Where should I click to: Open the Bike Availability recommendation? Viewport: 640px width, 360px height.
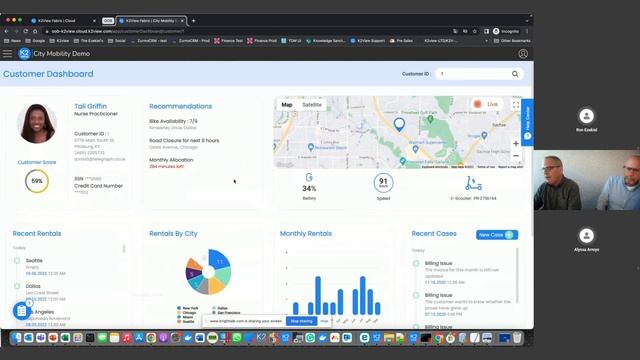click(173, 124)
